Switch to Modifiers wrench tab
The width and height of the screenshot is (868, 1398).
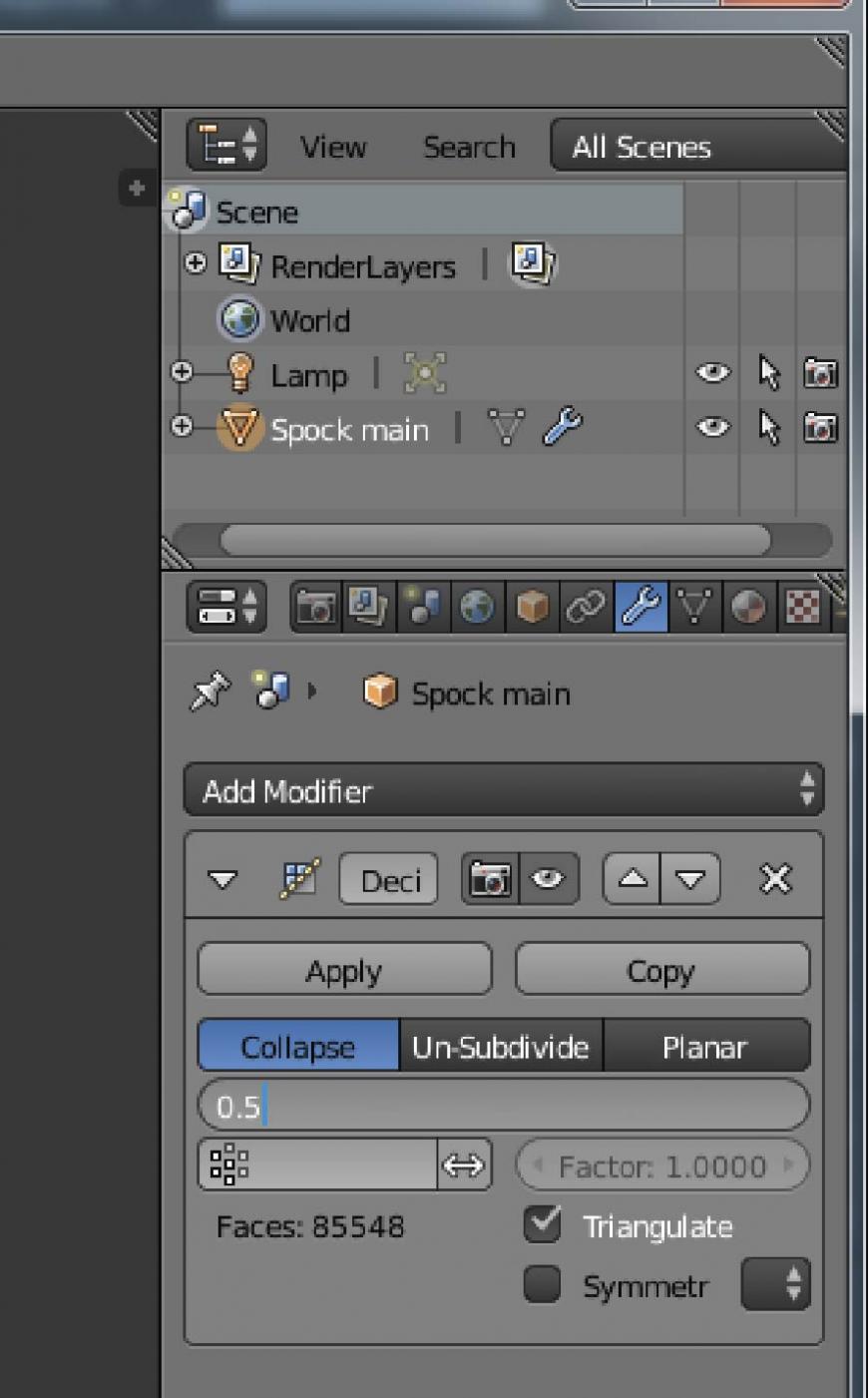click(641, 607)
